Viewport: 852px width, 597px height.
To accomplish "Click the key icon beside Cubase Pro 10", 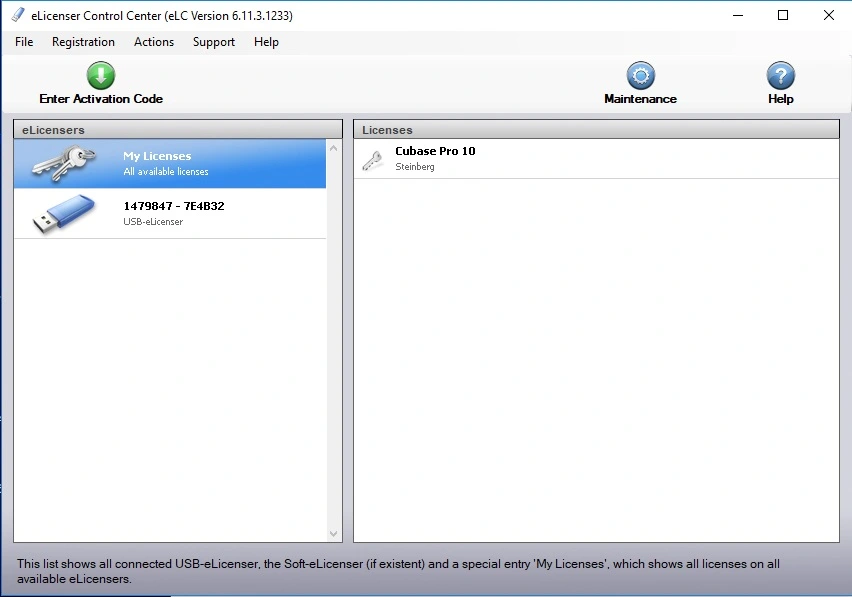I will 373,159.
